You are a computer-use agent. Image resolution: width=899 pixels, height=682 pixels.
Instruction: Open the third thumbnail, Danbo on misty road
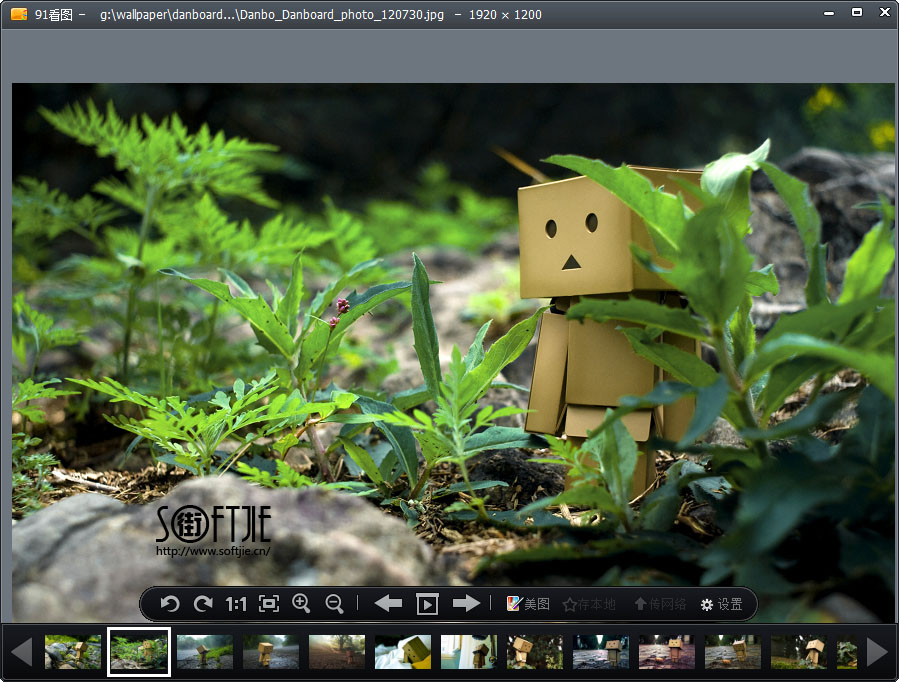pos(205,652)
